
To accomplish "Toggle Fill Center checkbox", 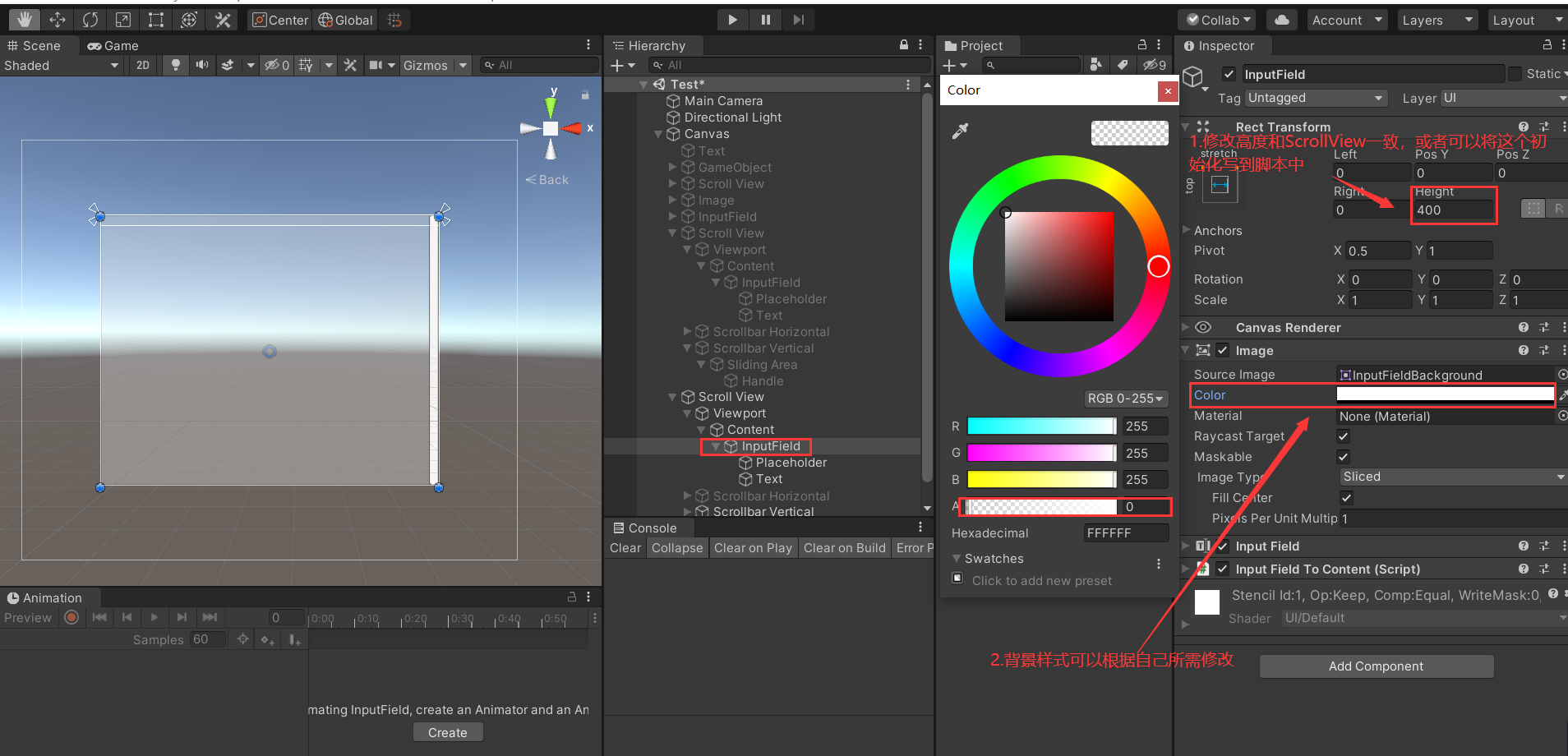I will coord(1346,497).
